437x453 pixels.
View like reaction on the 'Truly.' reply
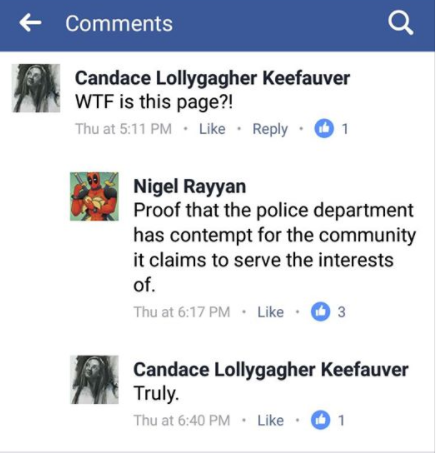328,420
